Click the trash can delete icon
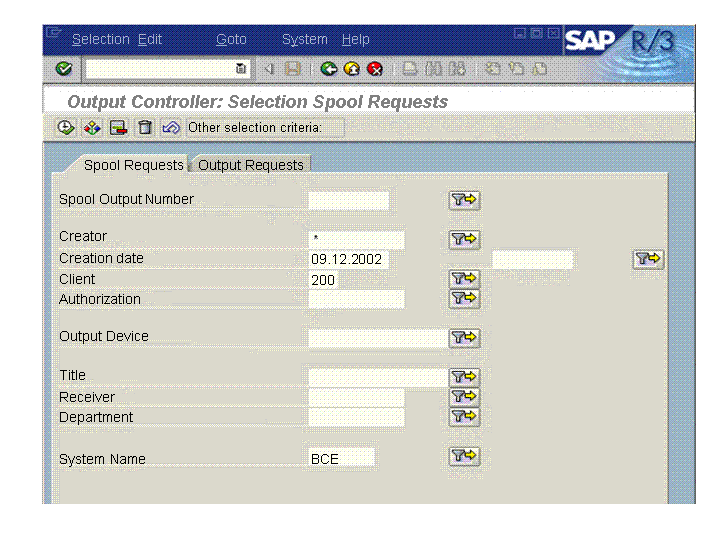Viewport: 720px width, 540px height. [145, 127]
